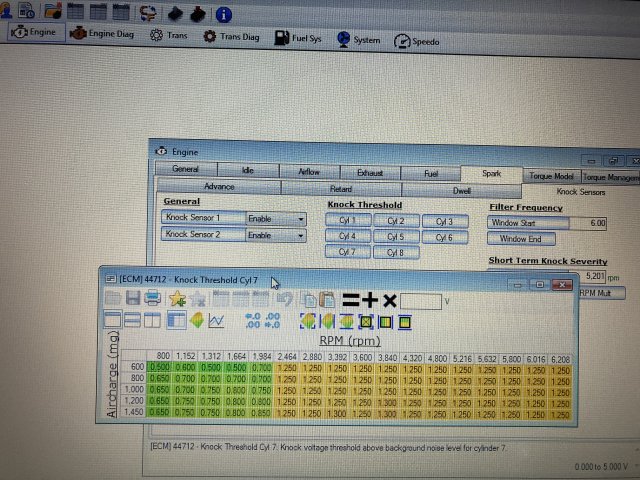This screenshot has height=480, width=640.
Task: Click the equals (set value) icon
Action: 350,299
